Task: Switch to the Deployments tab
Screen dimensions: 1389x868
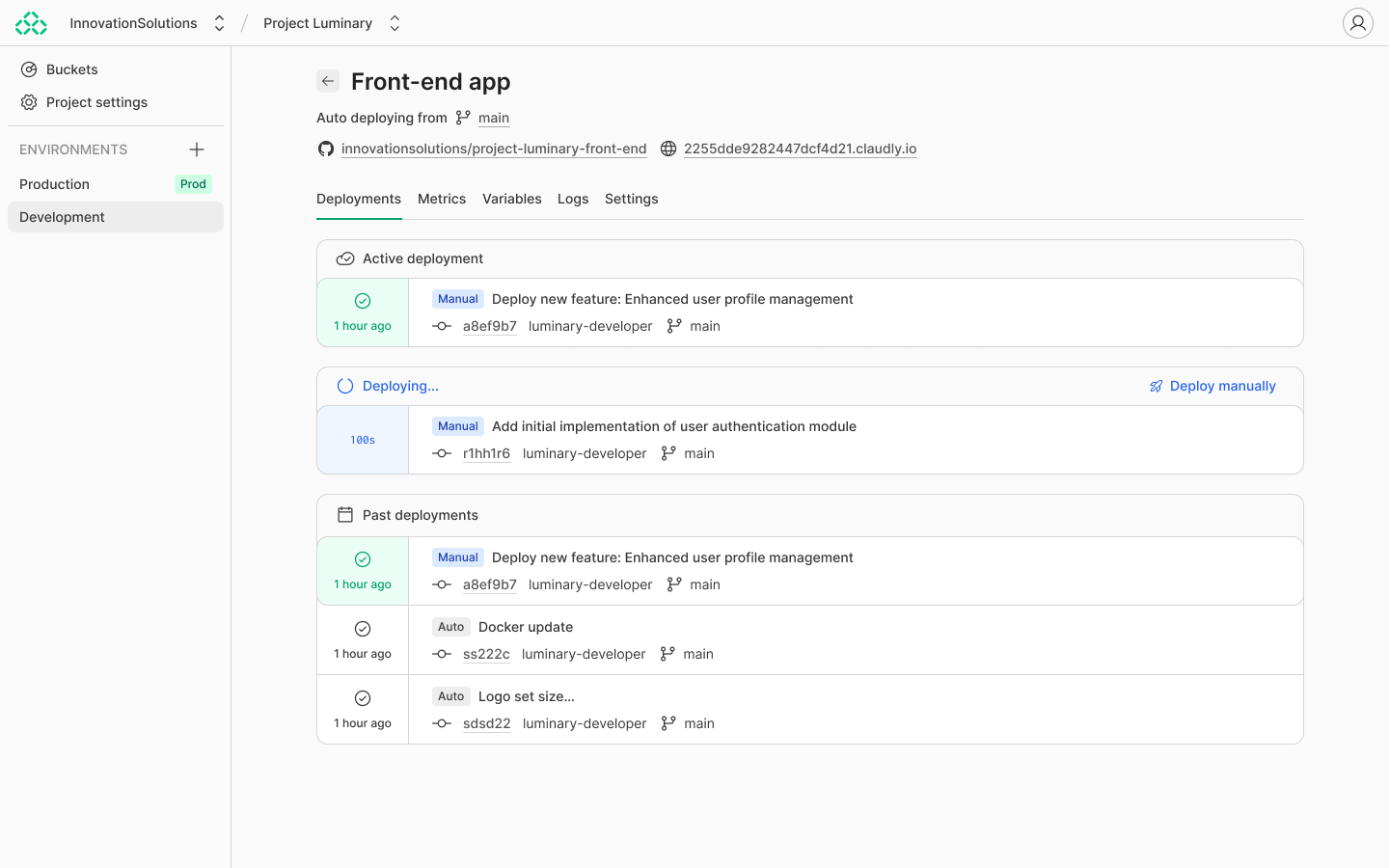Action: 359,199
